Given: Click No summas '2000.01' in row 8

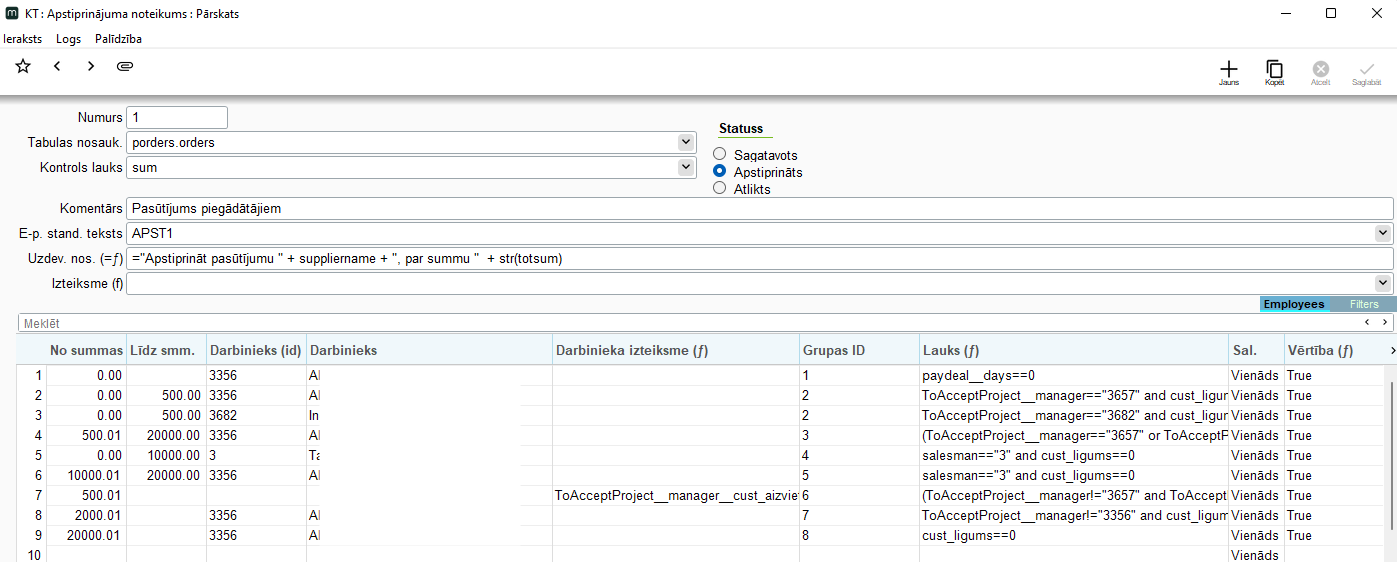Looking at the screenshot, I should [86, 516].
